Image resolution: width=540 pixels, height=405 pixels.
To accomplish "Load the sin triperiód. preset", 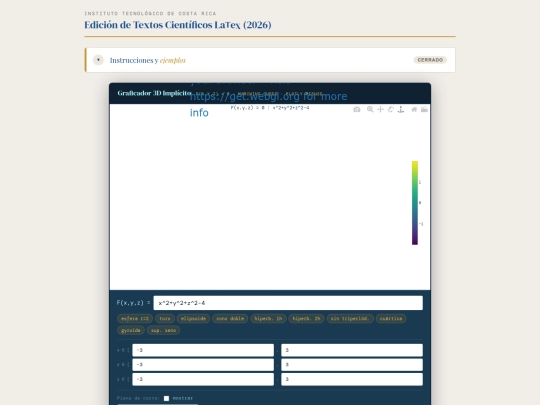I will coord(350,319).
